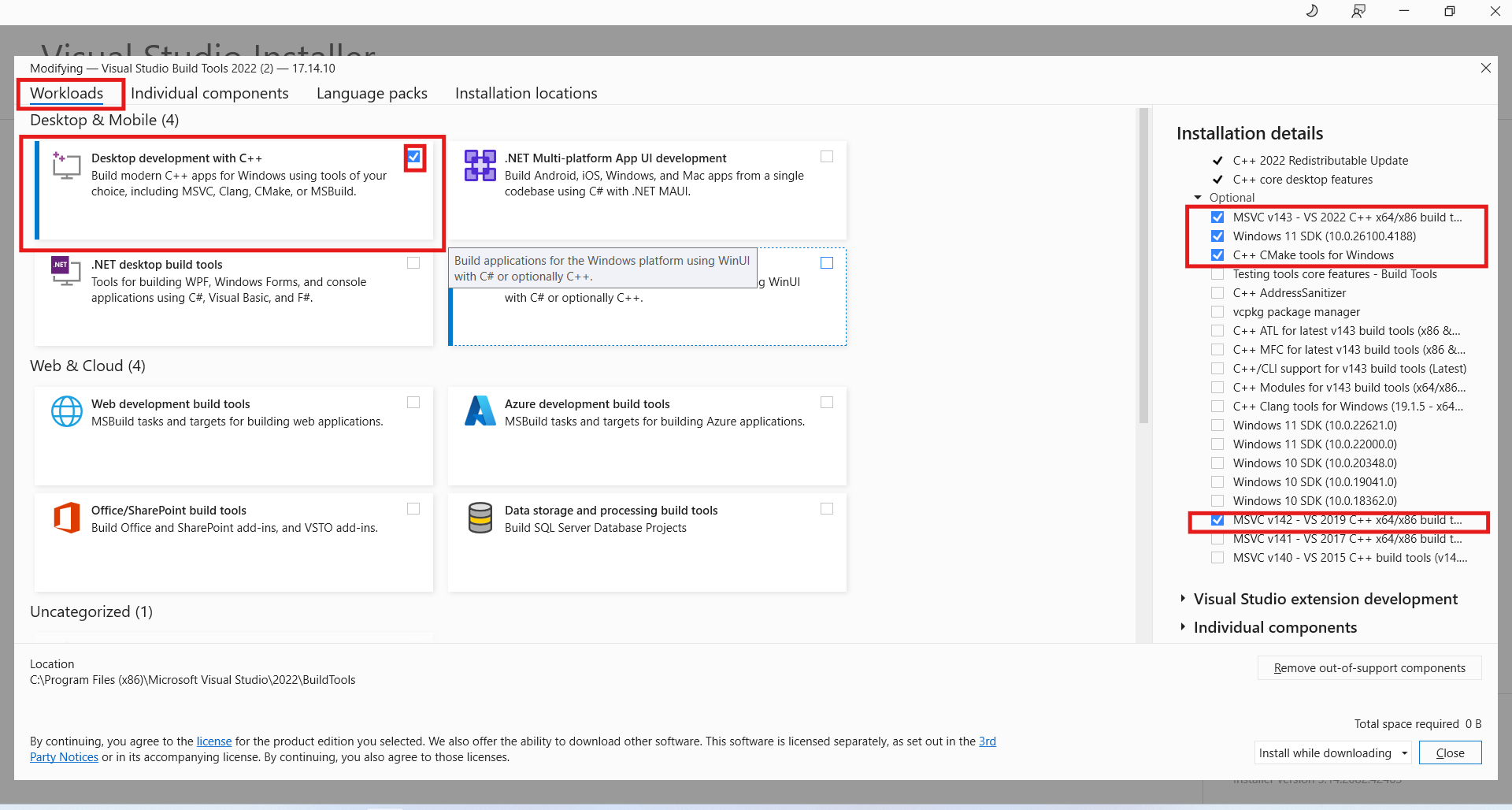Screen dimensions: 1512x810
Task: Uncheck MSVC v142 VS 2019 build tools
Action: point(1217,520)
